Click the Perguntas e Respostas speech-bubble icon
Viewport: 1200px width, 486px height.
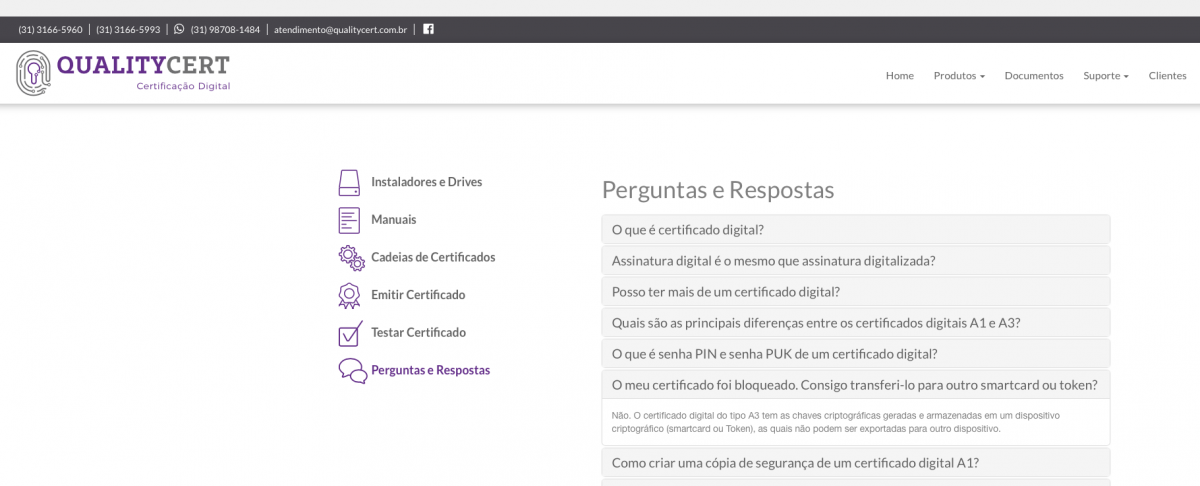(352, 370)
